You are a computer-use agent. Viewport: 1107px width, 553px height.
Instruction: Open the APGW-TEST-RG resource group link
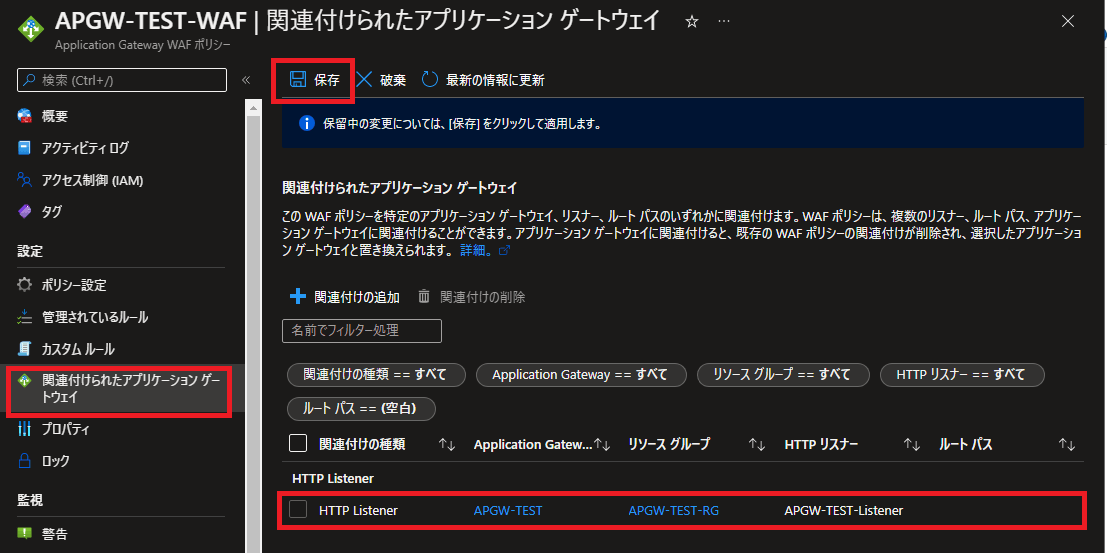pyautogui.click(x=674, y=511)
